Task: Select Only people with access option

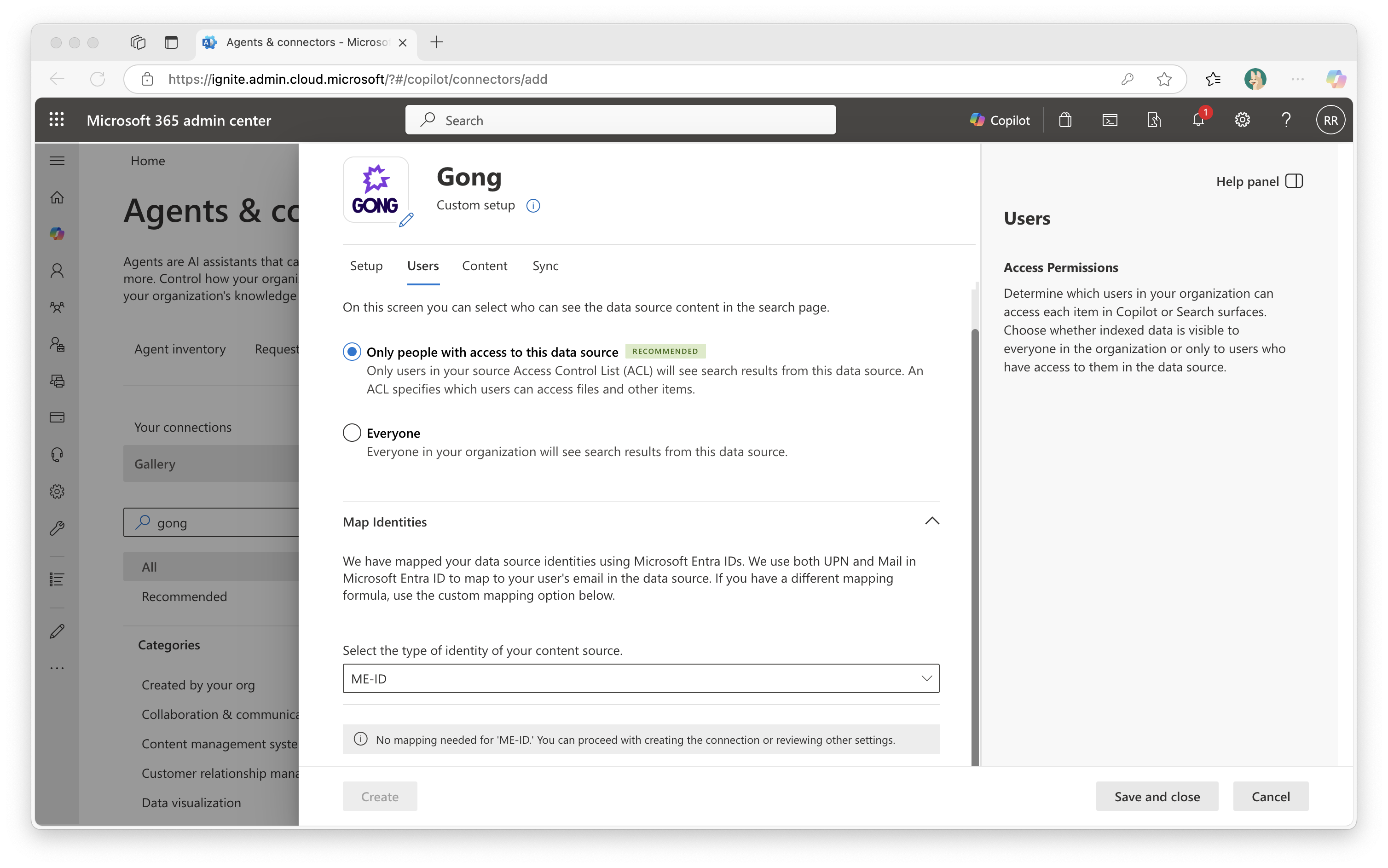Action: coord(352,351)
